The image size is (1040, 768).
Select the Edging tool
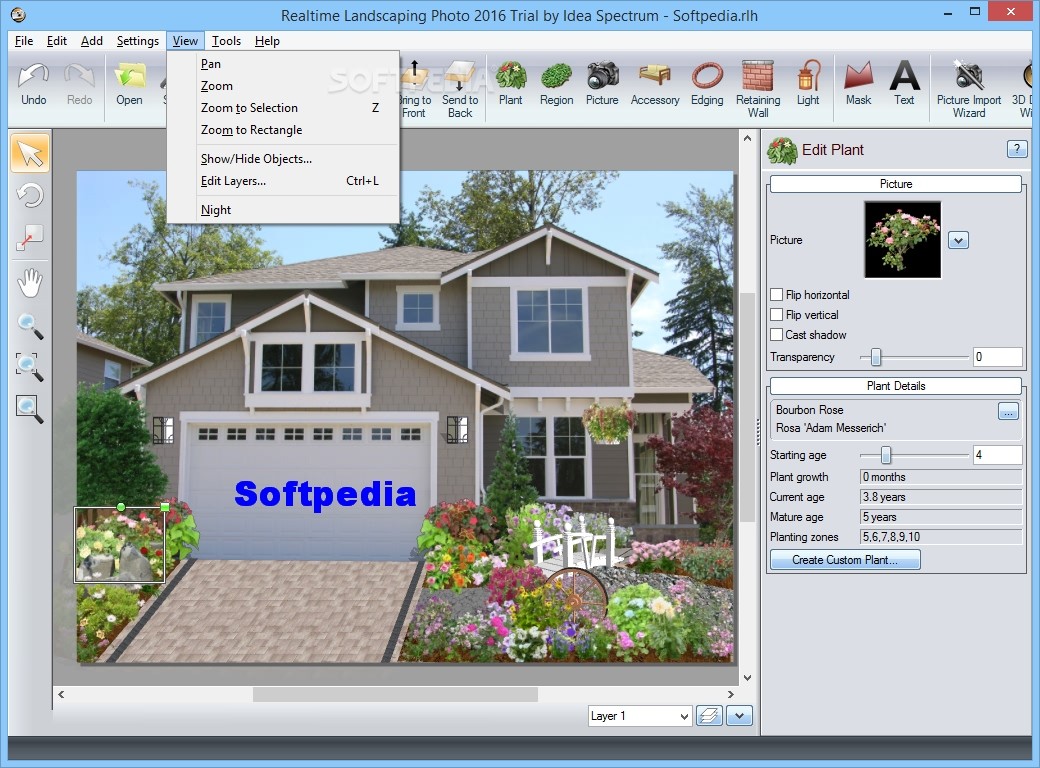[707, 85]
